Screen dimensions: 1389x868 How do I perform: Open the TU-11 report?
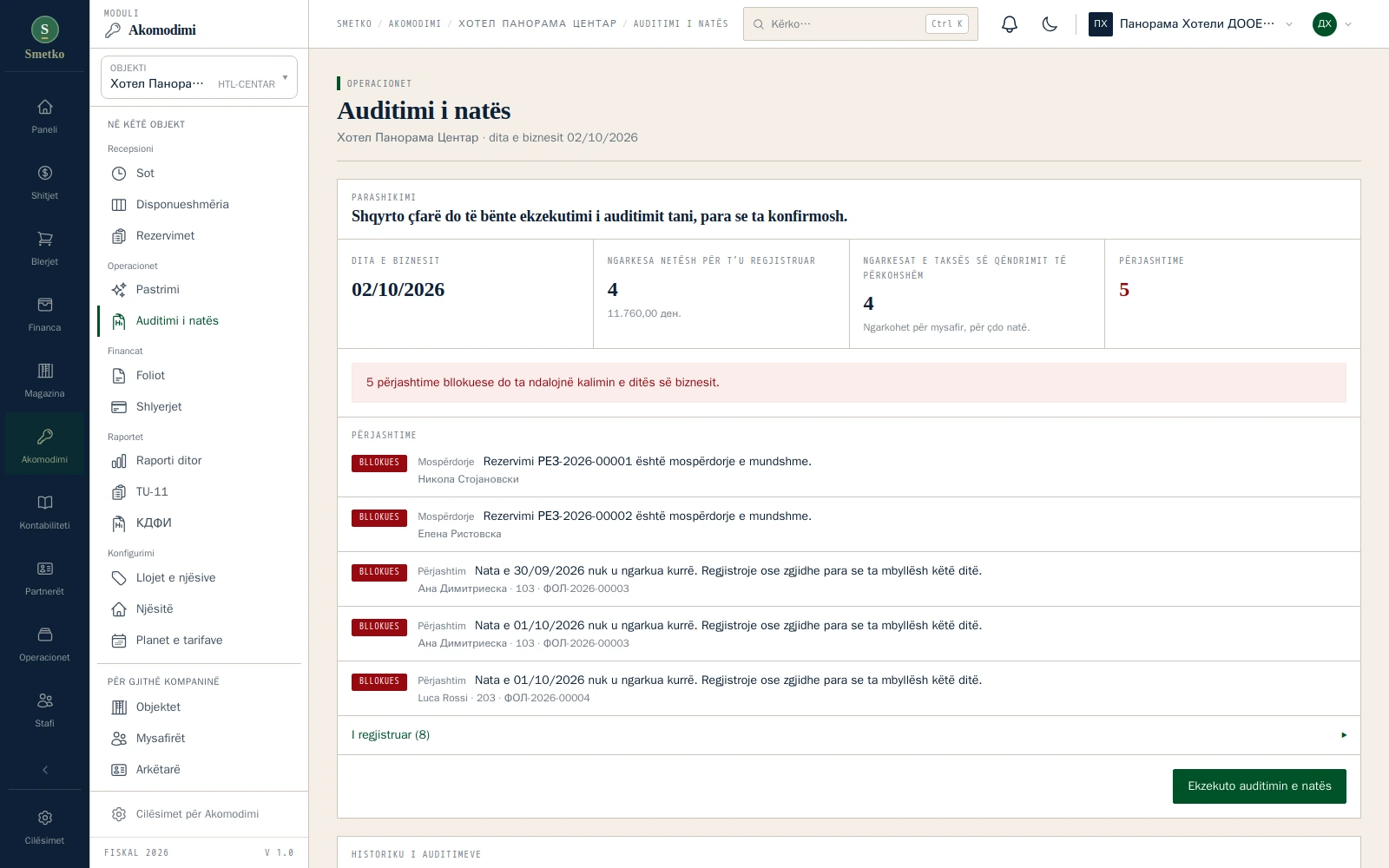pyautogui.click(x=199, y=492)
